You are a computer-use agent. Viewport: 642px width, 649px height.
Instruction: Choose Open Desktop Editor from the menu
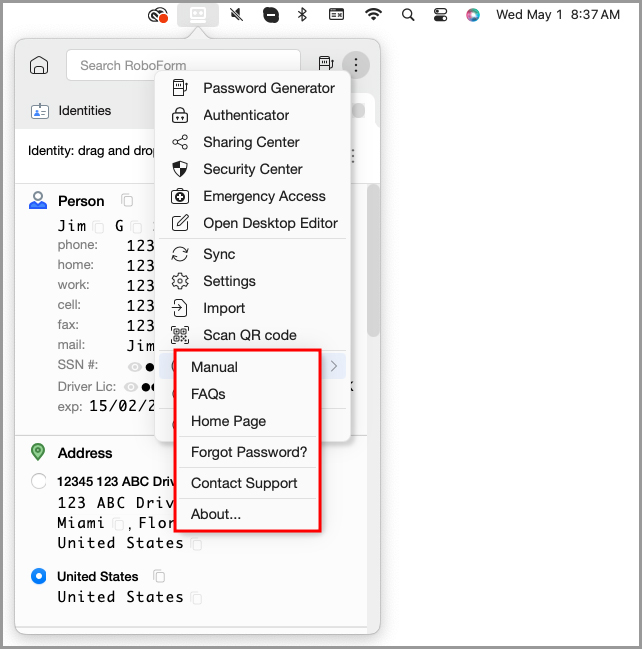click(x=252, y=223)
